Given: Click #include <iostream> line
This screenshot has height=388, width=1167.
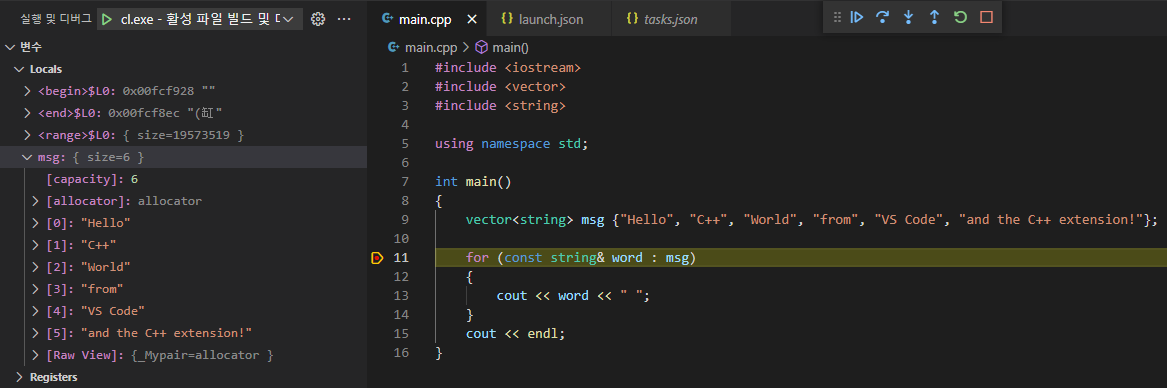Looking at the screenshot, I should 508,68.
